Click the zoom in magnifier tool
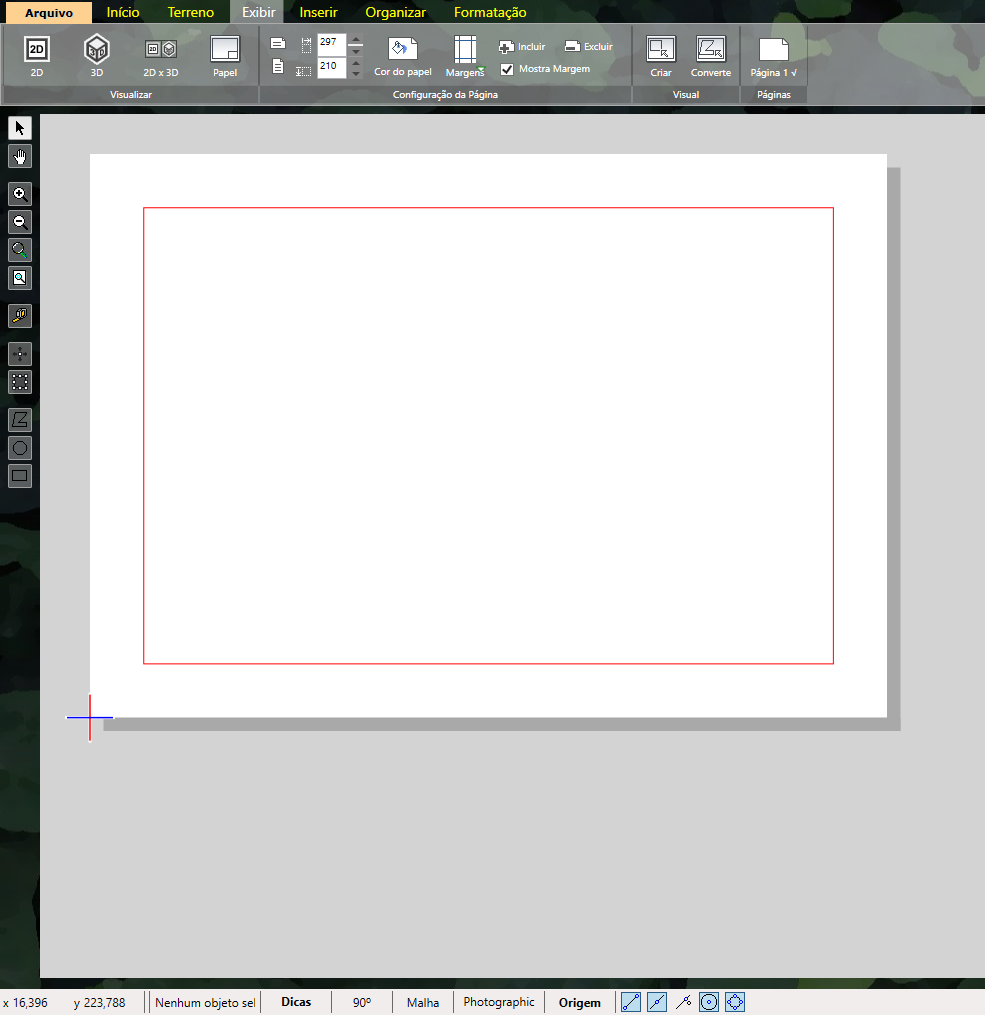The image size is (985, 1015). tap(20, 194)
